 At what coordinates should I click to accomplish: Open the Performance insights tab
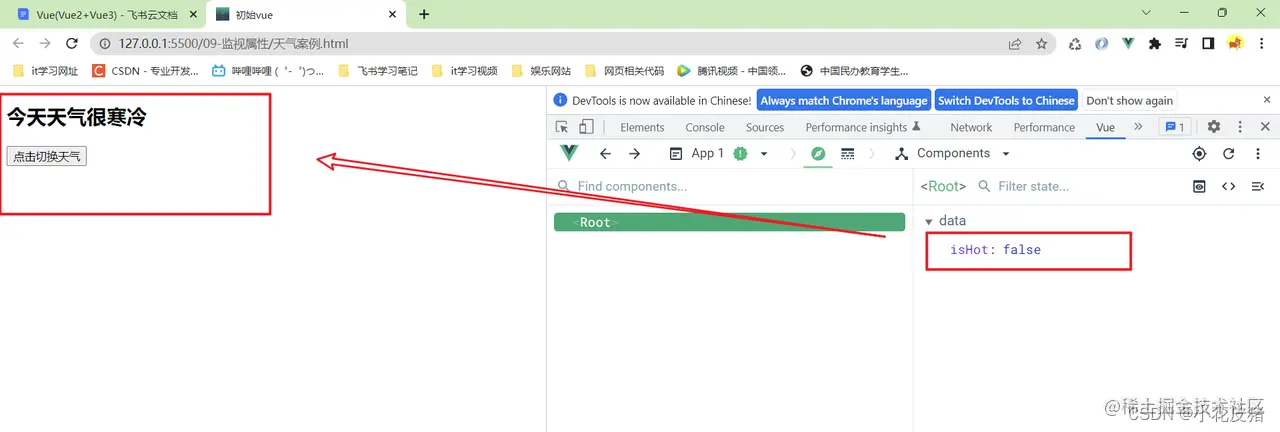tap(863, 127)
